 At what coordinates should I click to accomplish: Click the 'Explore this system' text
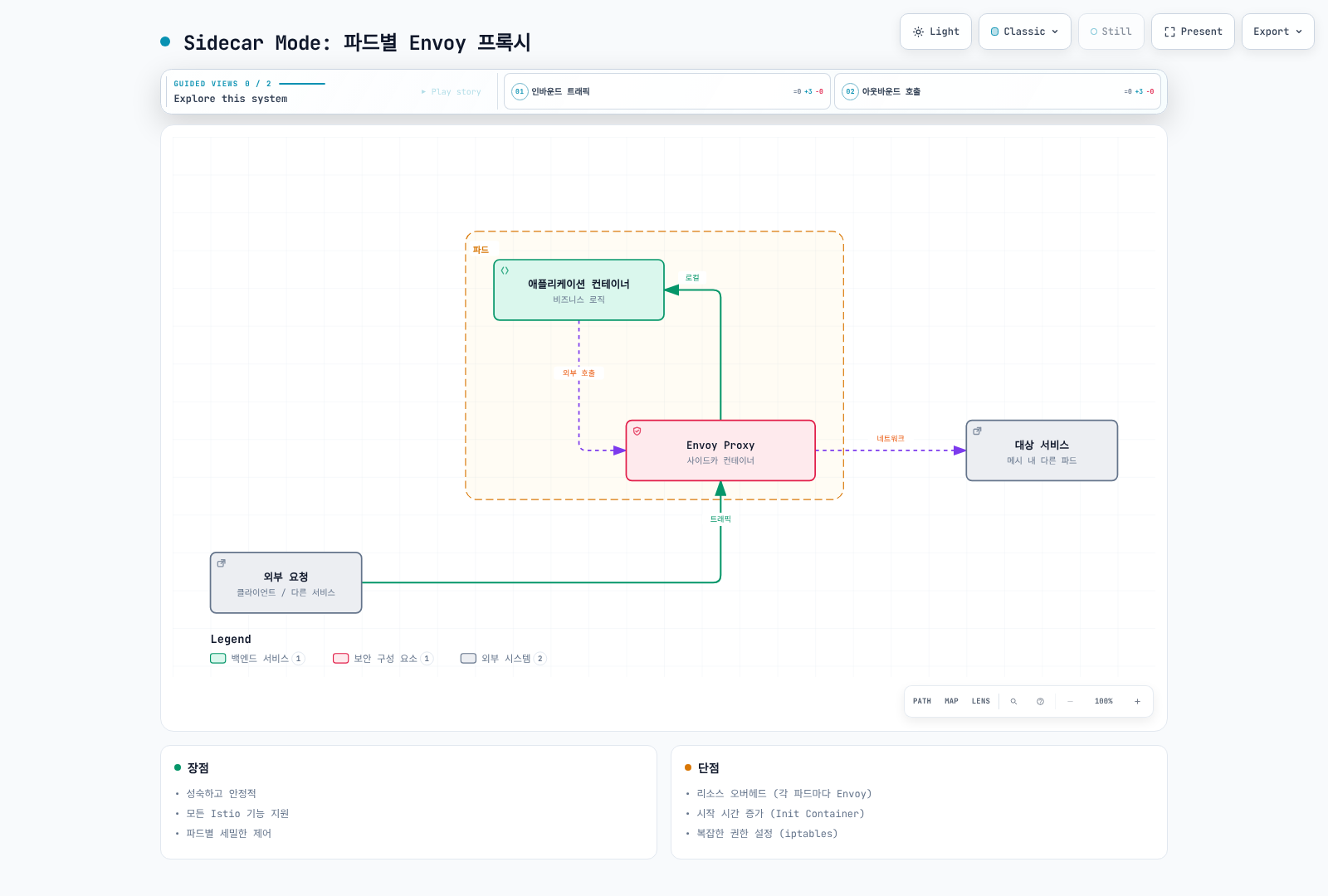tap(231, 99)
